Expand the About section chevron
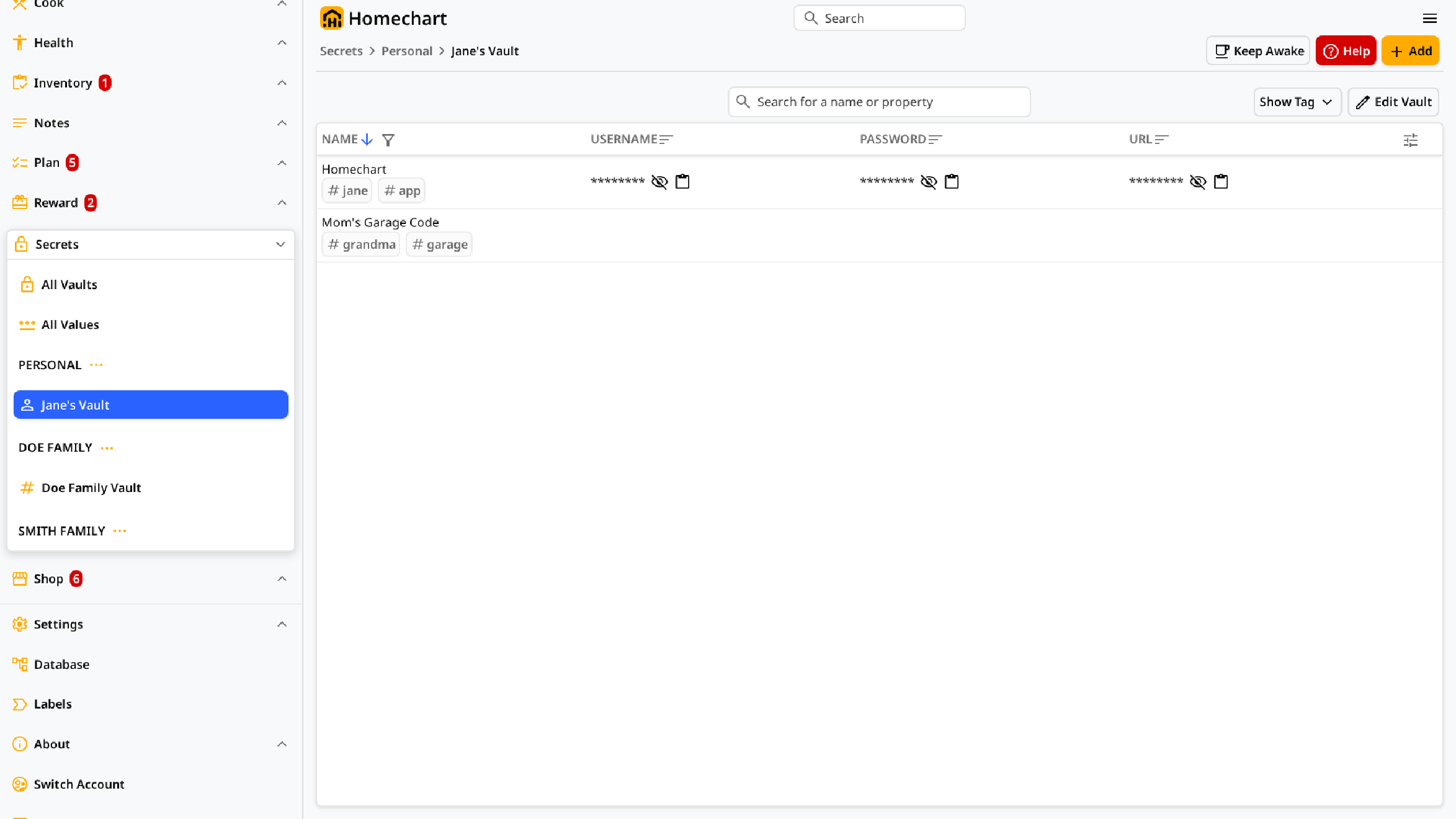Screen dimensions: 1456x819 (282, 744)
